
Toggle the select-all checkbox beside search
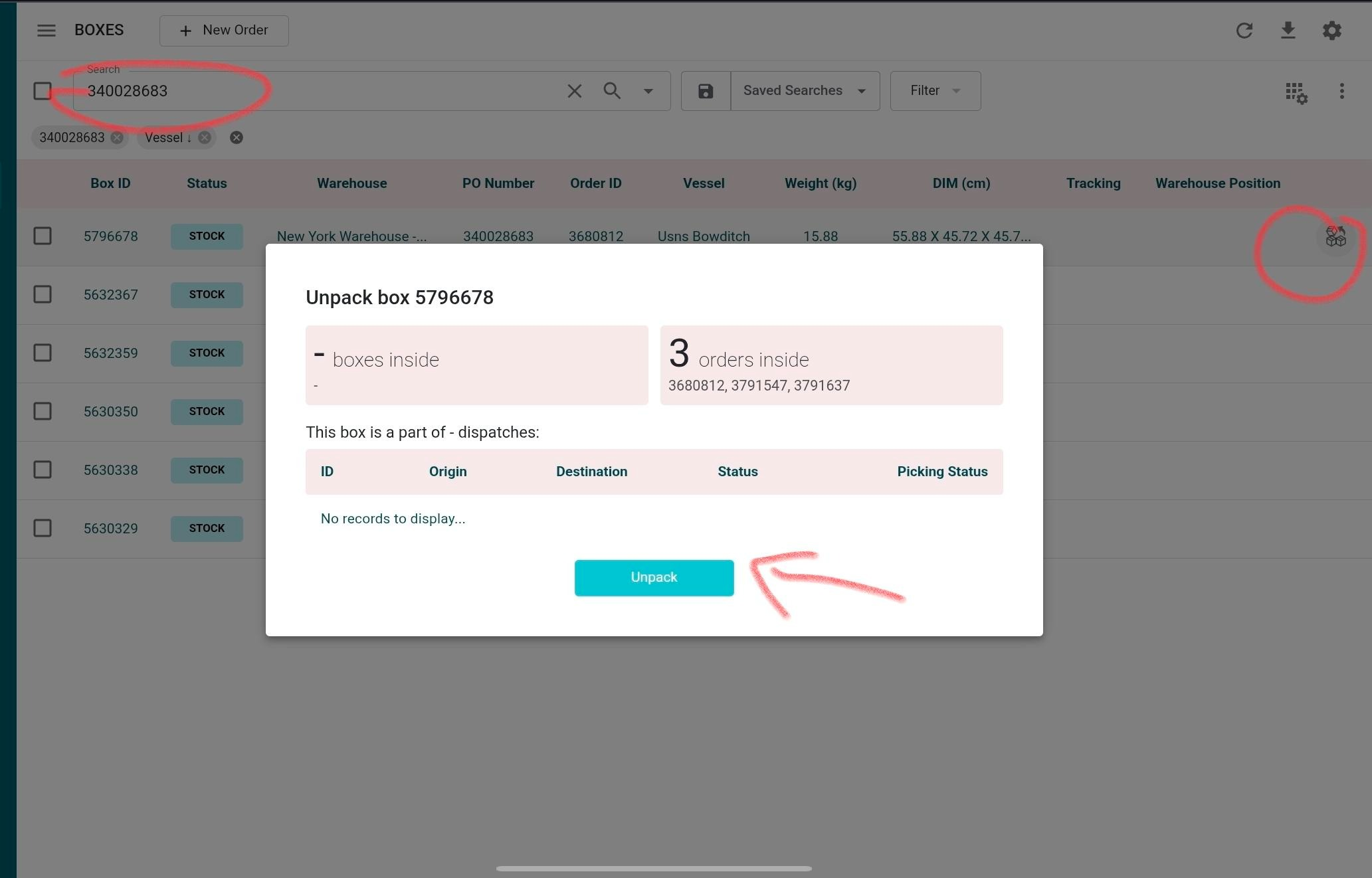coord(43,91)
